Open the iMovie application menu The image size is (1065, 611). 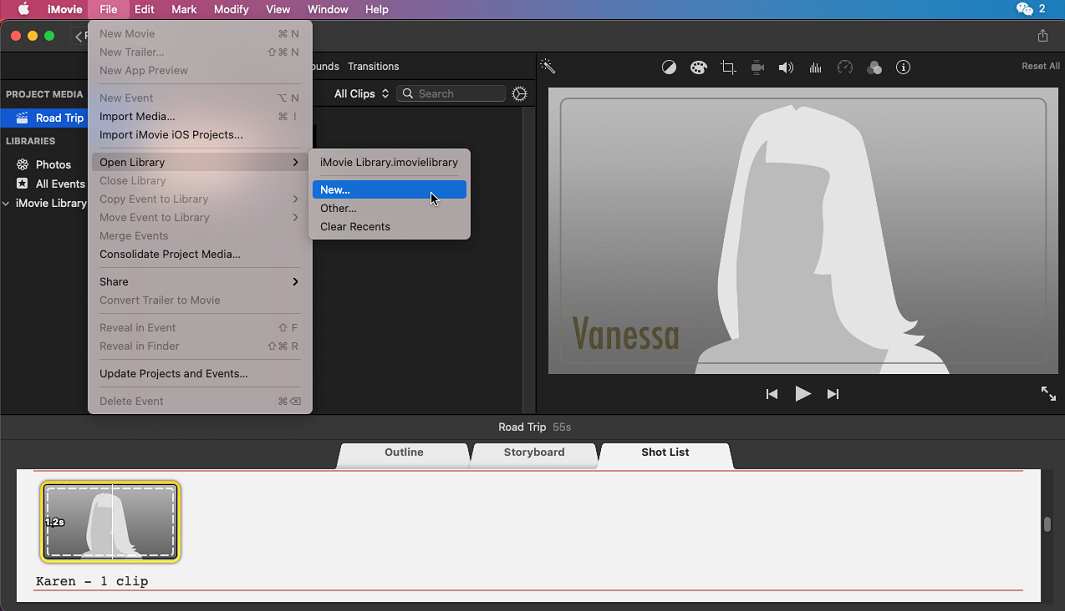pos(65,9)
